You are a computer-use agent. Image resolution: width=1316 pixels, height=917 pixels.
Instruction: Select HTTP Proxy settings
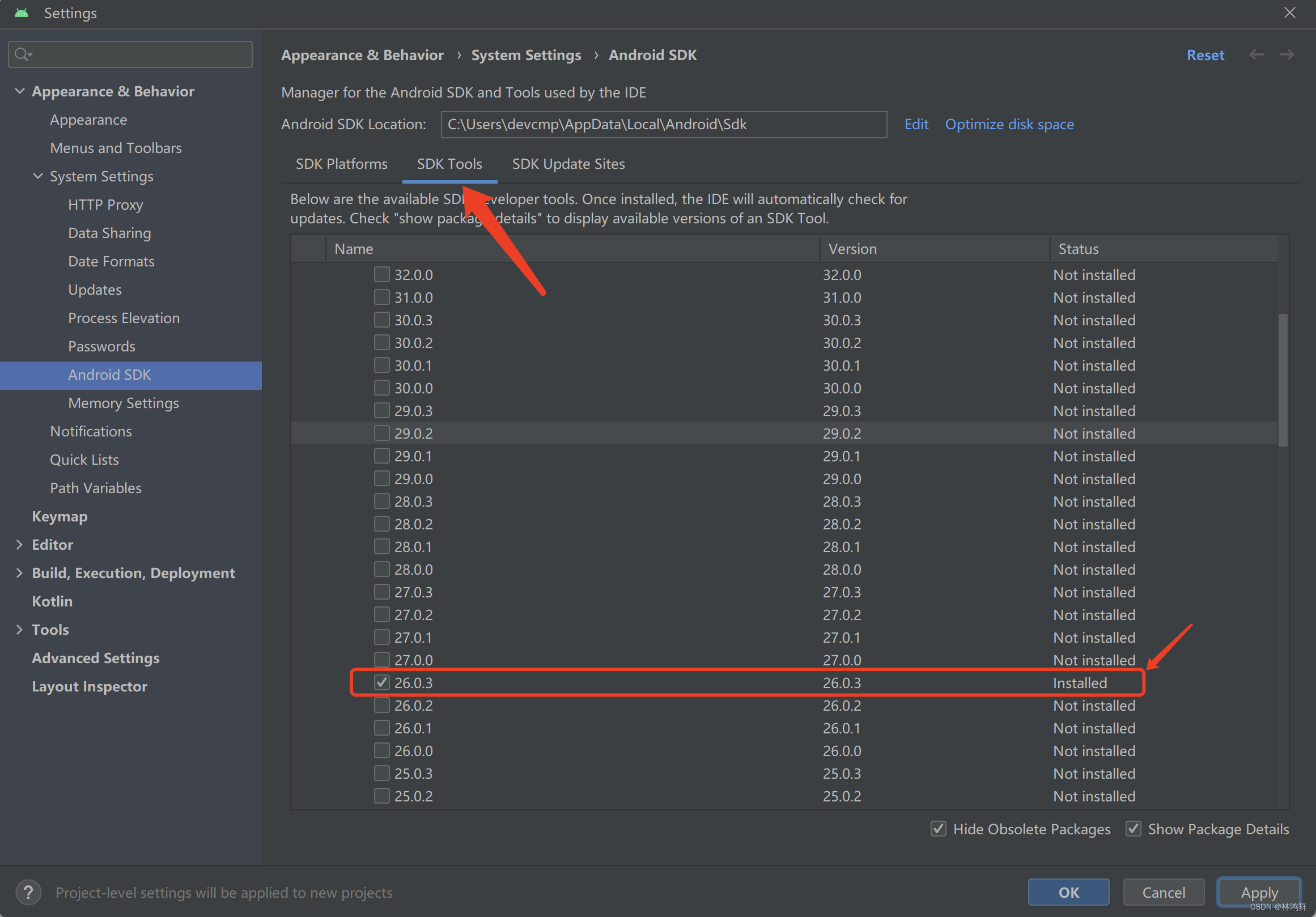(x=105, y=205)
